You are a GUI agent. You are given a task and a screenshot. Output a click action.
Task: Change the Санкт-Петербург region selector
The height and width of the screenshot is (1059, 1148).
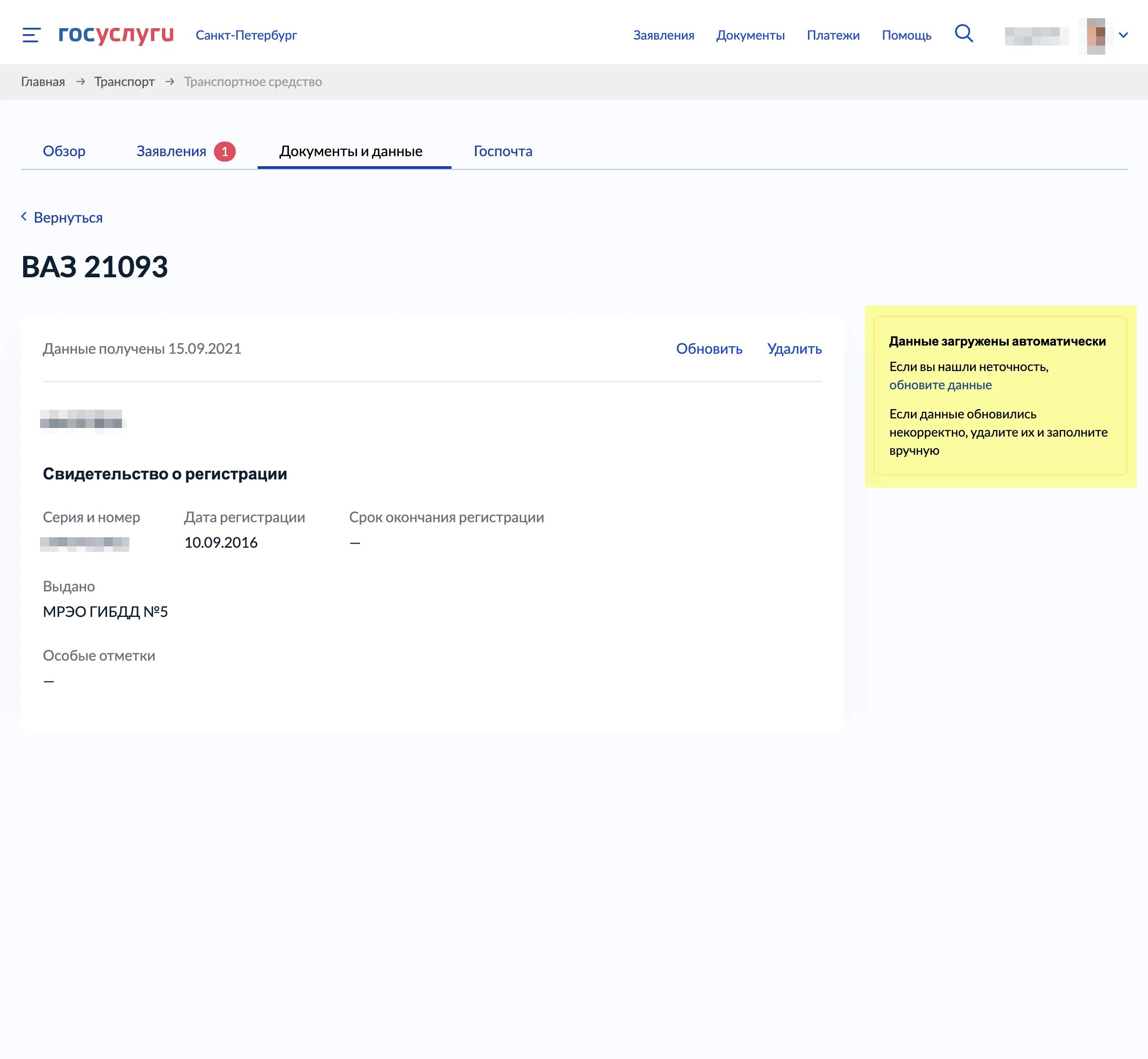tap(246, 36)
